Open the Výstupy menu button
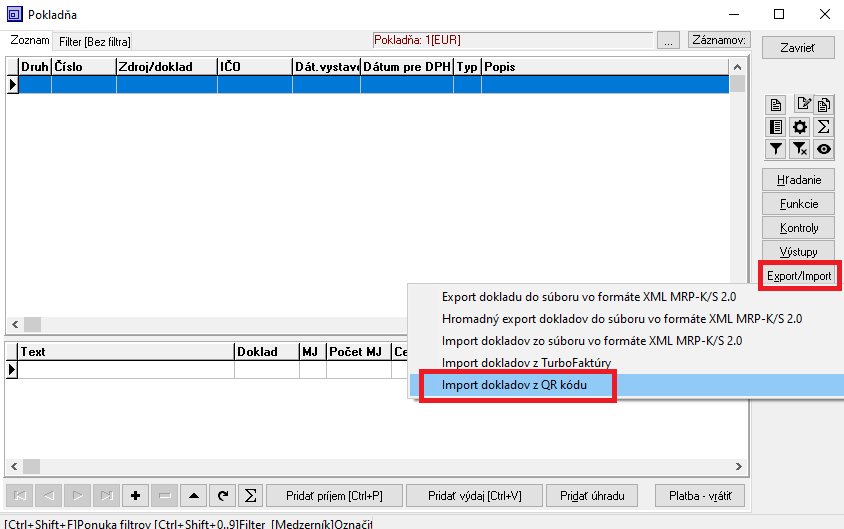The height and width of the screenshot is (529, 844). pyautogui.click(x=798, y=252)
